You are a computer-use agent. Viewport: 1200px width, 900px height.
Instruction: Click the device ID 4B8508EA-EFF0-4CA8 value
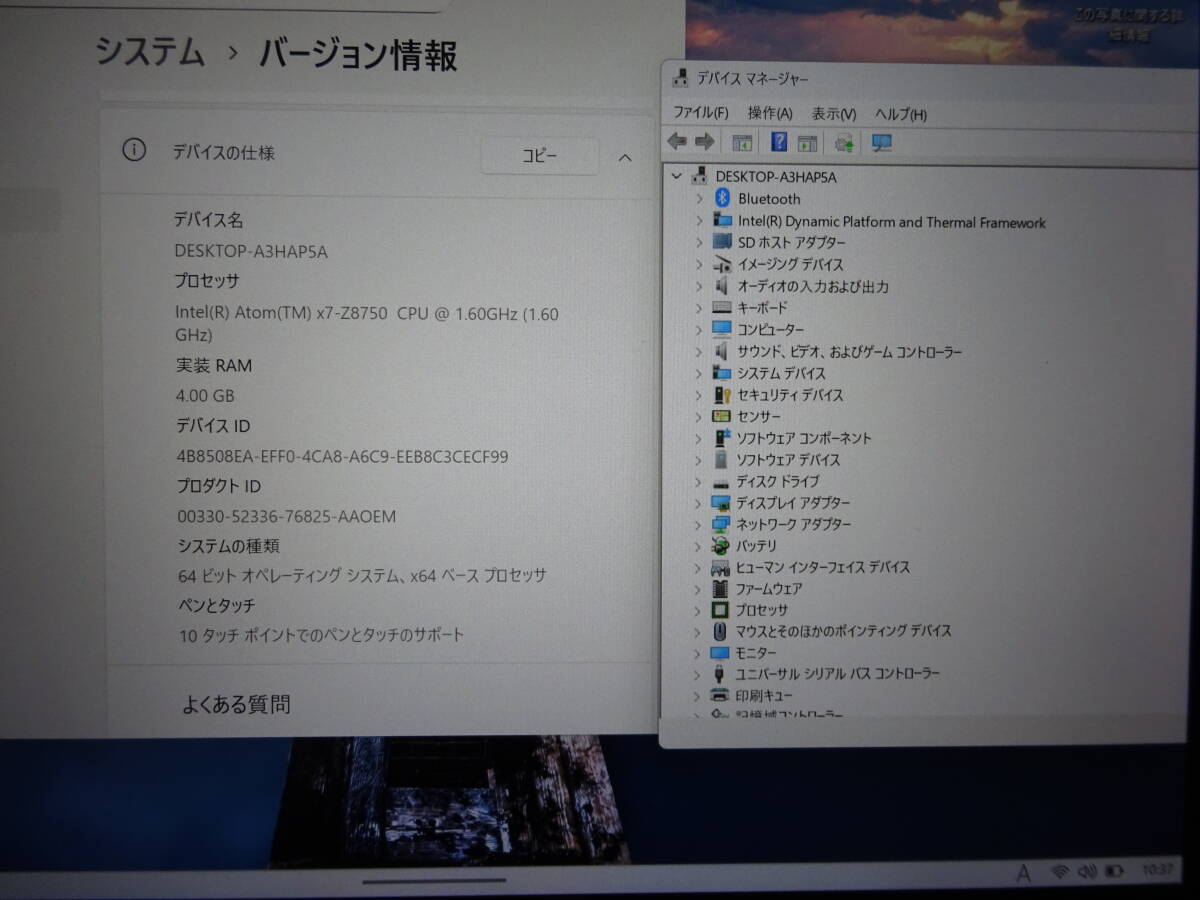(x=342, y=457)
